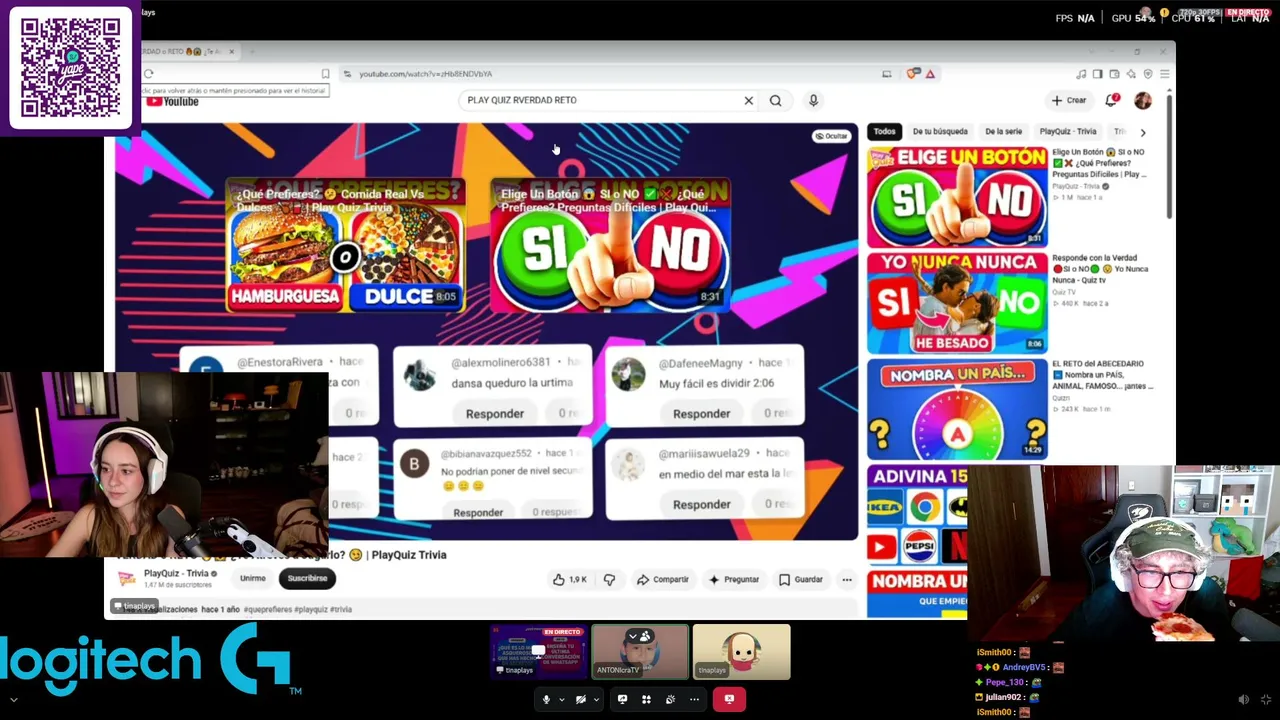Select the PlayQuiz - Trivia filter chip
Screen dimensions: 1280x720
pyautogui.click(x=1068, y=131)
